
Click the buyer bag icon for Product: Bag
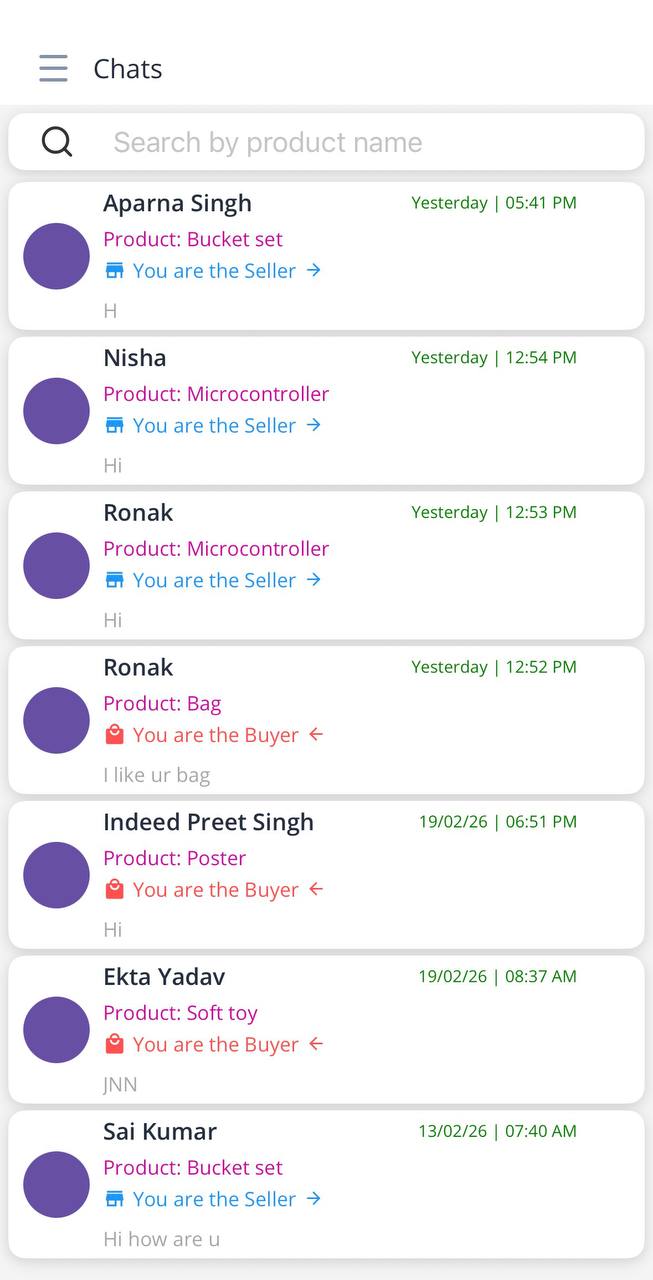(x=115, y=735)
